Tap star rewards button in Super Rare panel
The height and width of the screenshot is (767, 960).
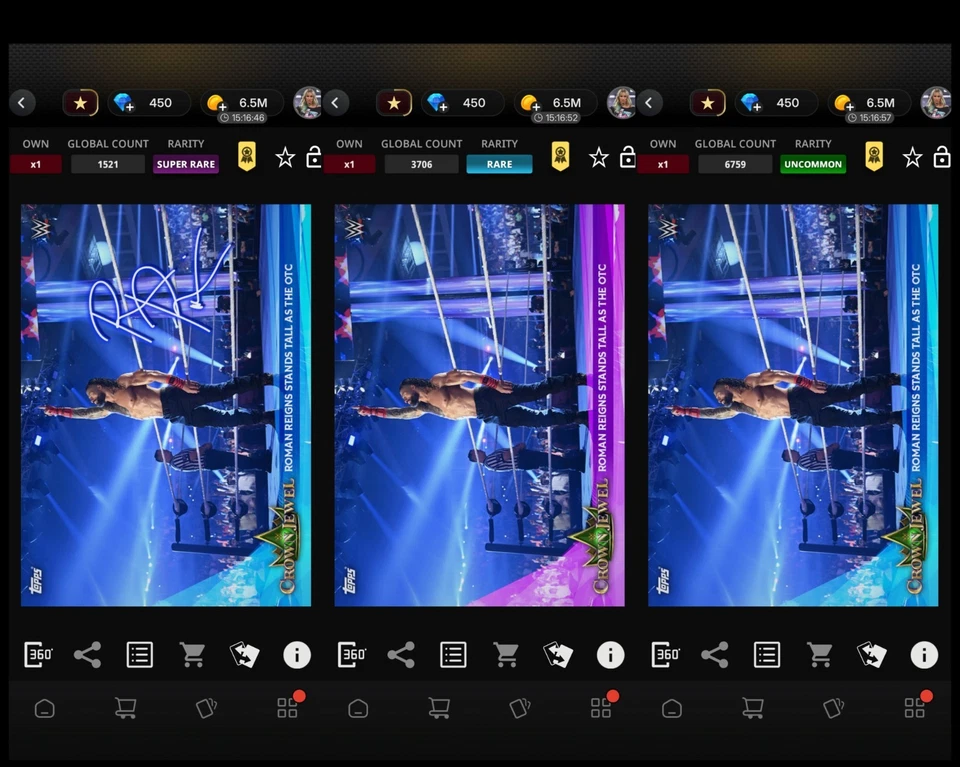(x=80, y=103)
